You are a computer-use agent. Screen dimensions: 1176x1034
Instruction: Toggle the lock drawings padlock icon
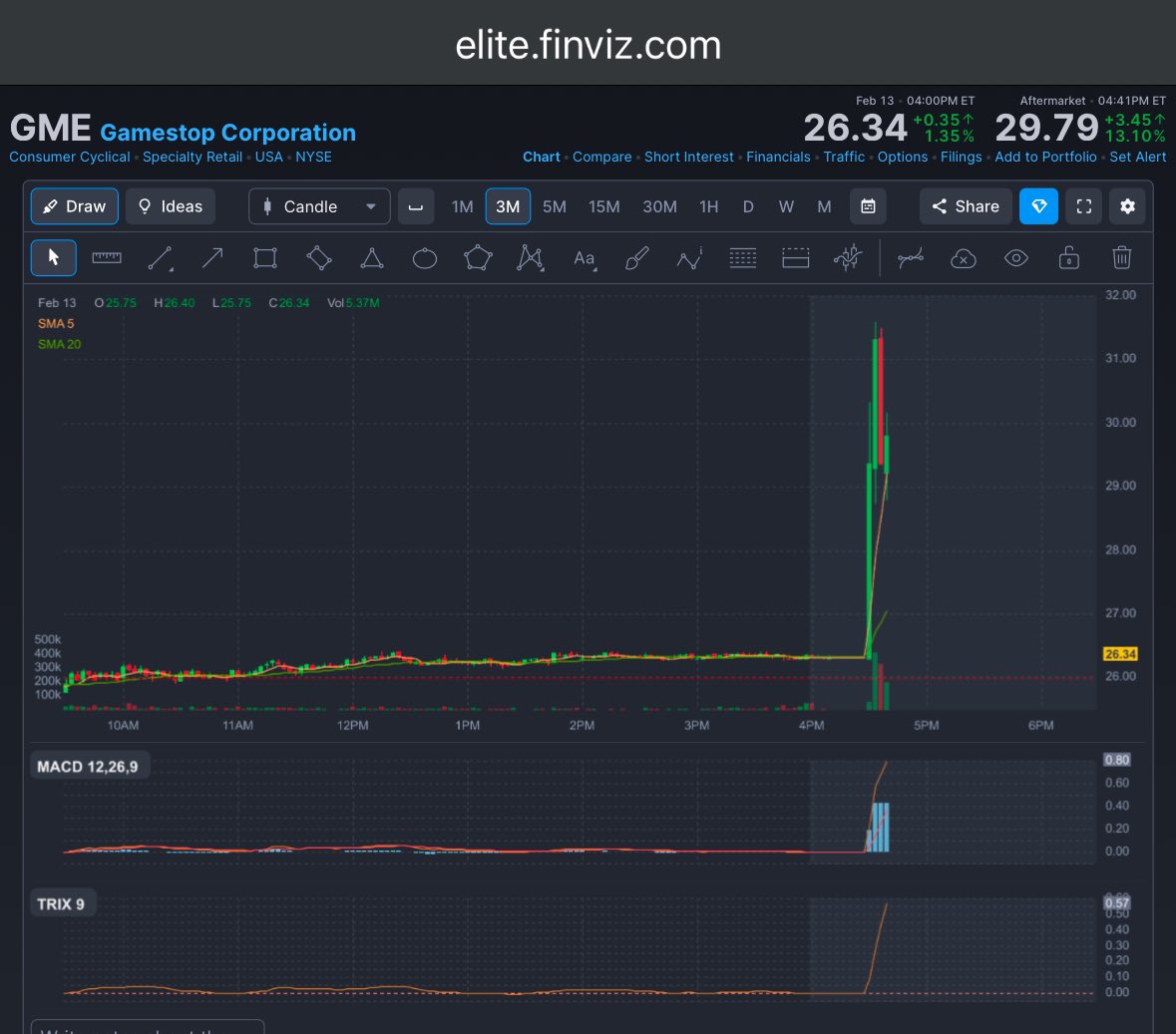[x=1068, y=258]
